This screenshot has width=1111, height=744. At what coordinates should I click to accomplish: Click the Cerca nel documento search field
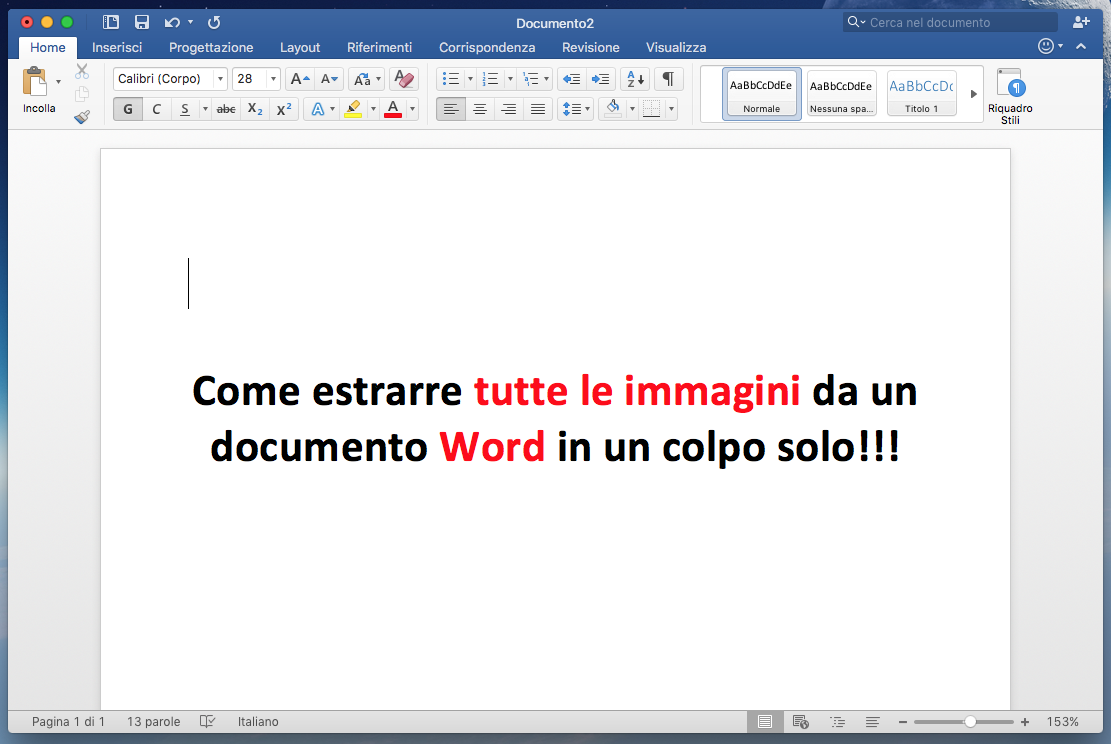coord(950,23)
